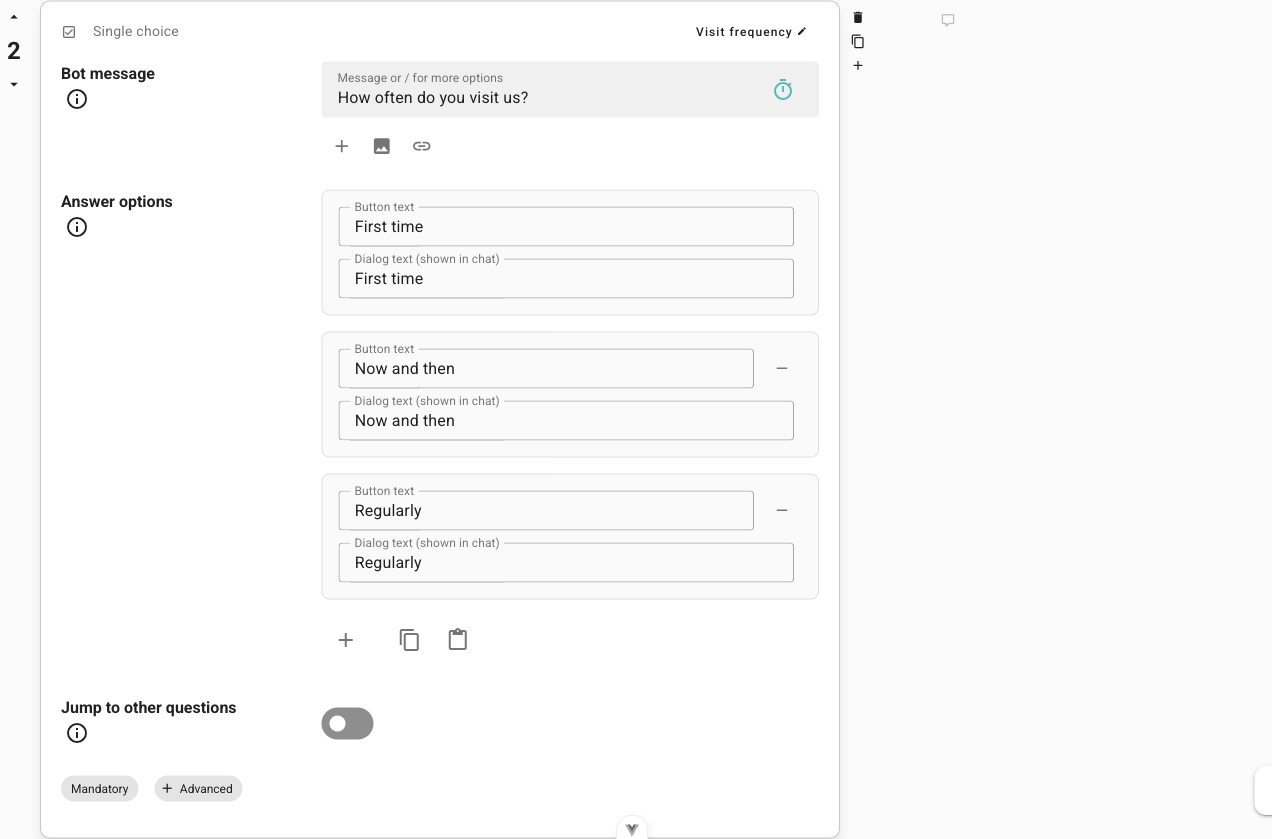
Task: Show info for Answer options
Action: tap(77, 227)
